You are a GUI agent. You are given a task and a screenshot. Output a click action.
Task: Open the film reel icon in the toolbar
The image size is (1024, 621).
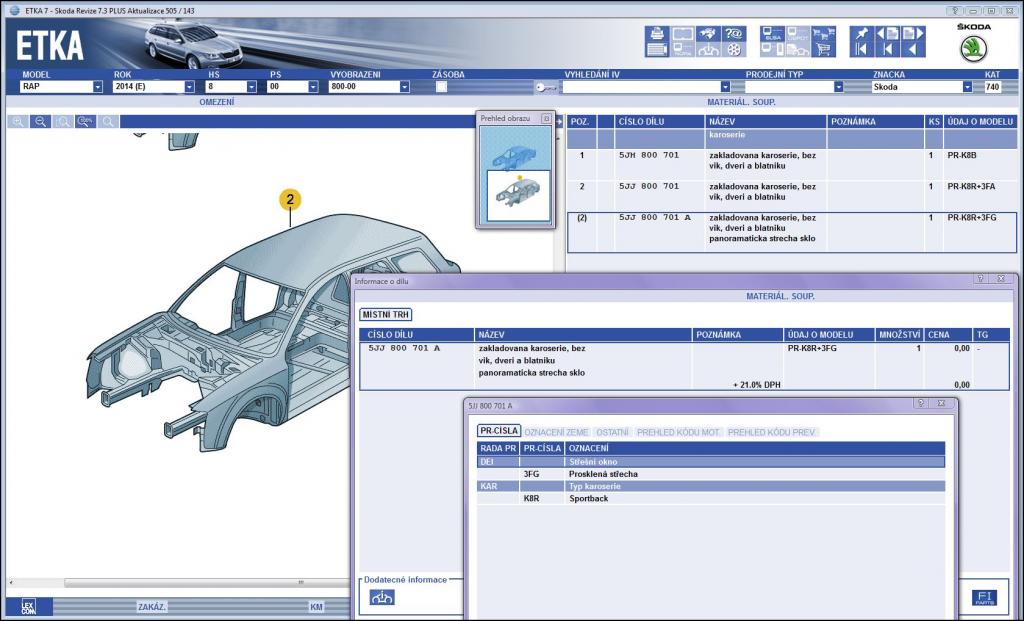coord(734,50)
